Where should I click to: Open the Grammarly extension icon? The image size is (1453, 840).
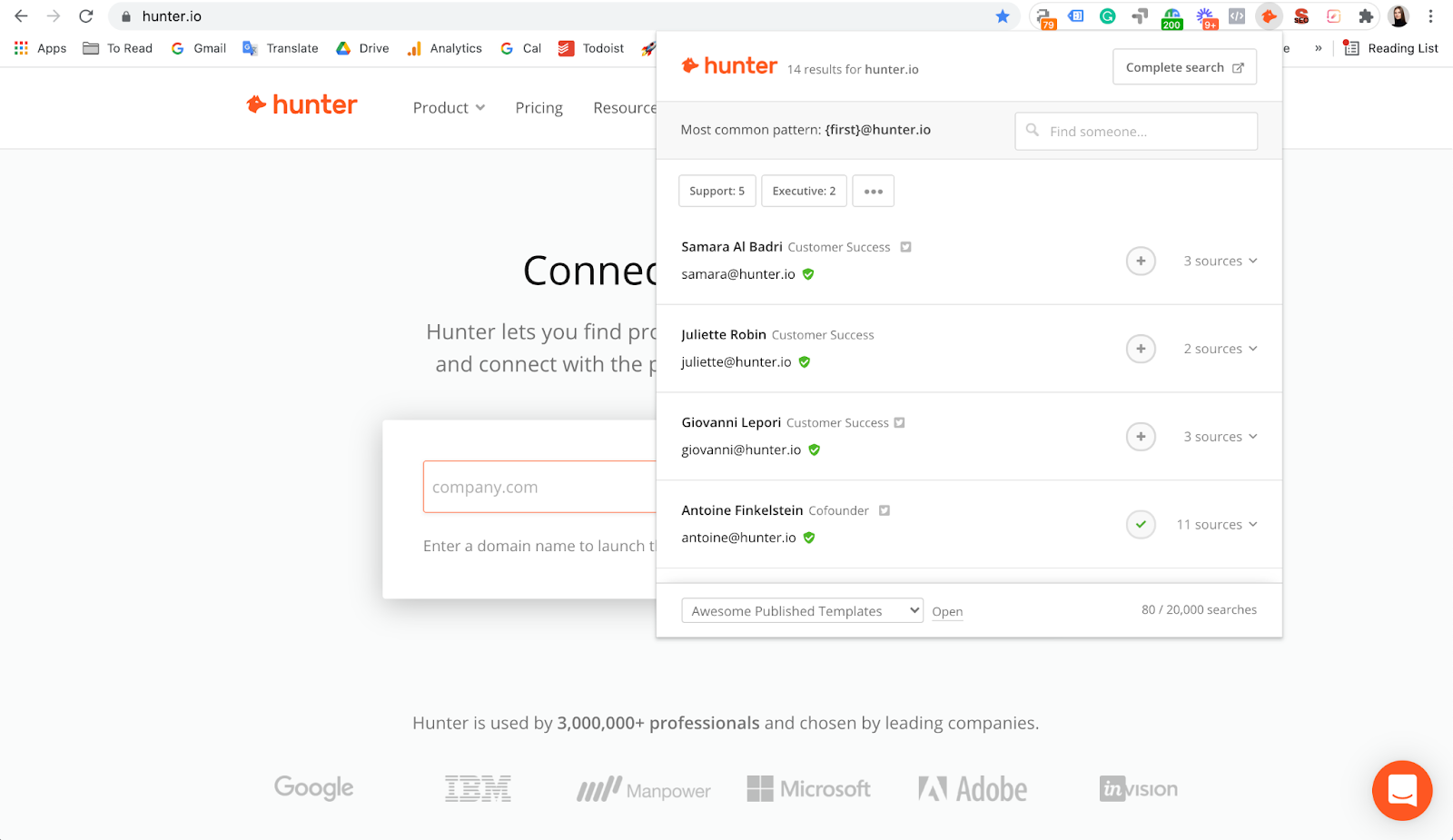tap(1108, 16)
